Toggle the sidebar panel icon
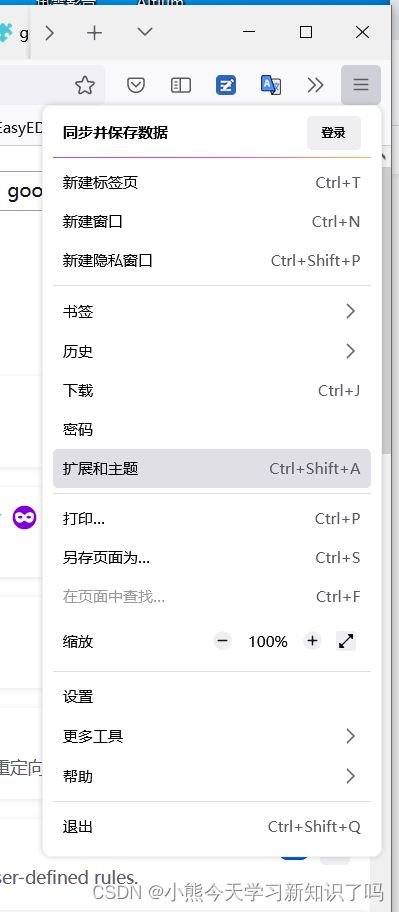 click(181, 86)
